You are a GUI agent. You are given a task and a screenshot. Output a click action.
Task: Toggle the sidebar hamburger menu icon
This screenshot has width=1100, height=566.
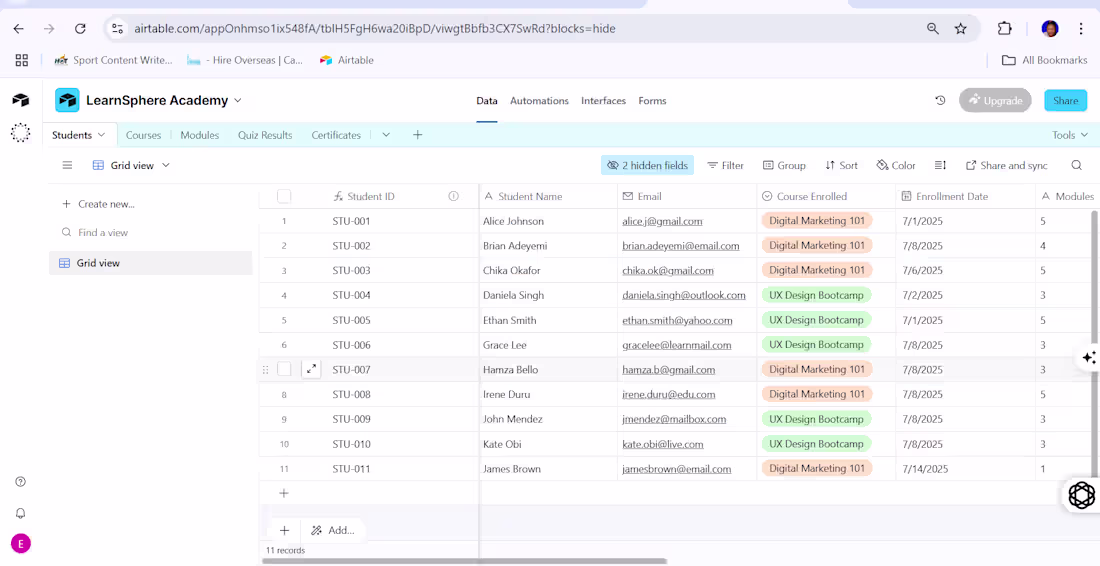(x=67, y=166)
